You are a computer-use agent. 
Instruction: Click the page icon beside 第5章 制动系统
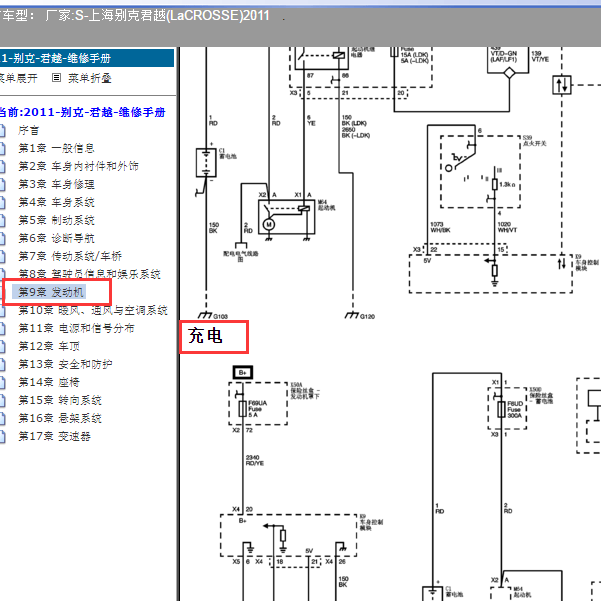point(2,221)
